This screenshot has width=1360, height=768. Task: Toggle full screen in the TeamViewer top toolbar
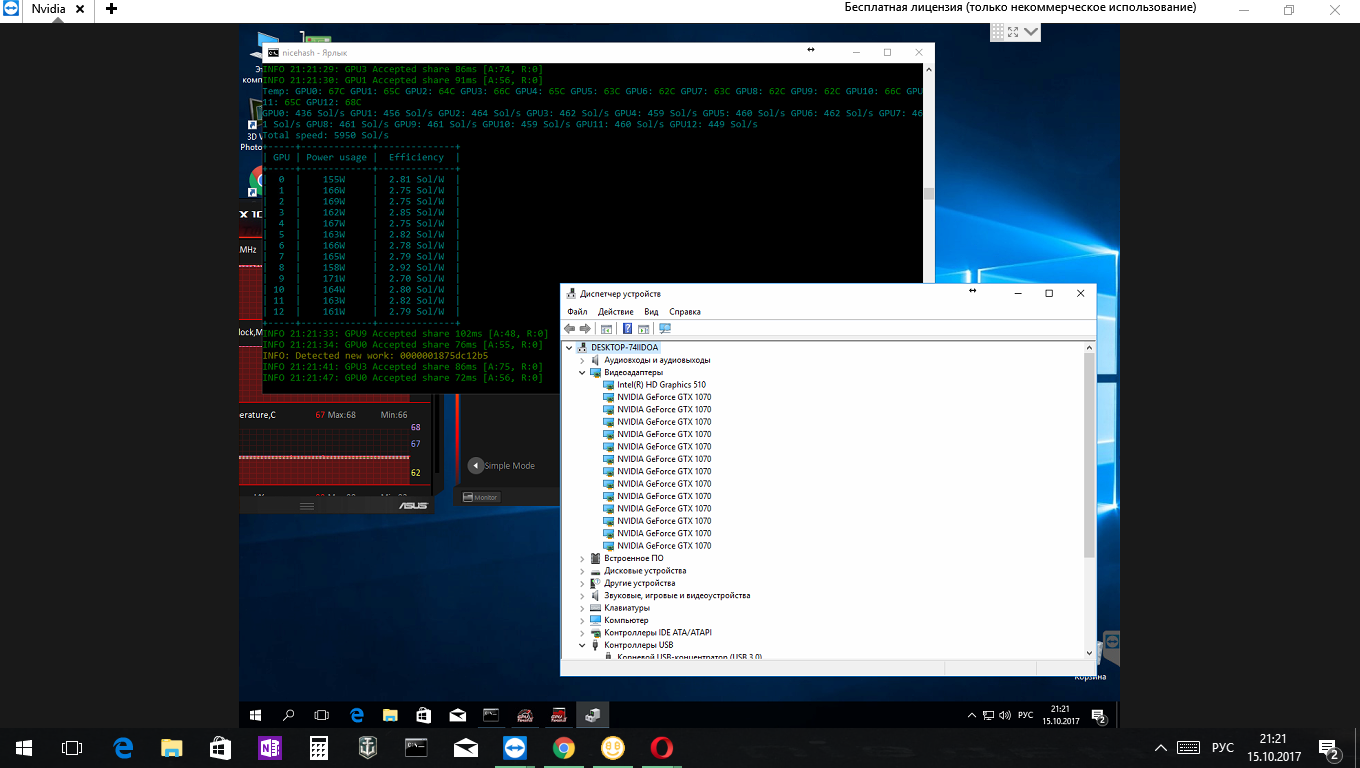pyautogui.click(x=1013, y=32)
